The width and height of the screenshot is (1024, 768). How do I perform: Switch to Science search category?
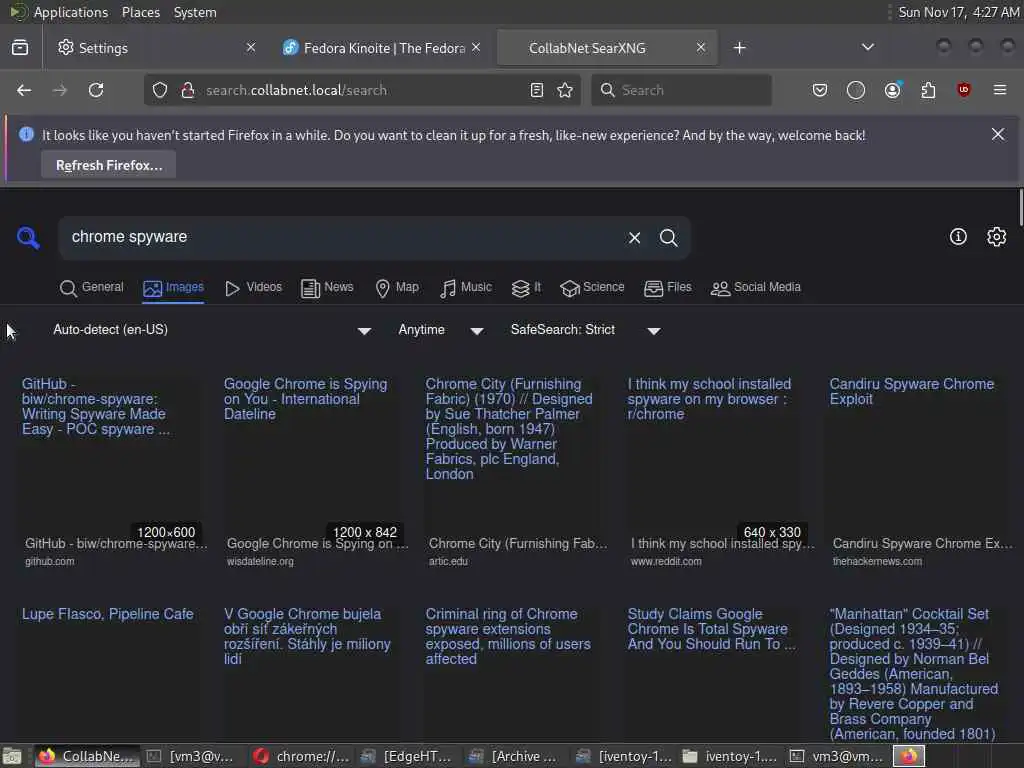(x=592, y=287)
